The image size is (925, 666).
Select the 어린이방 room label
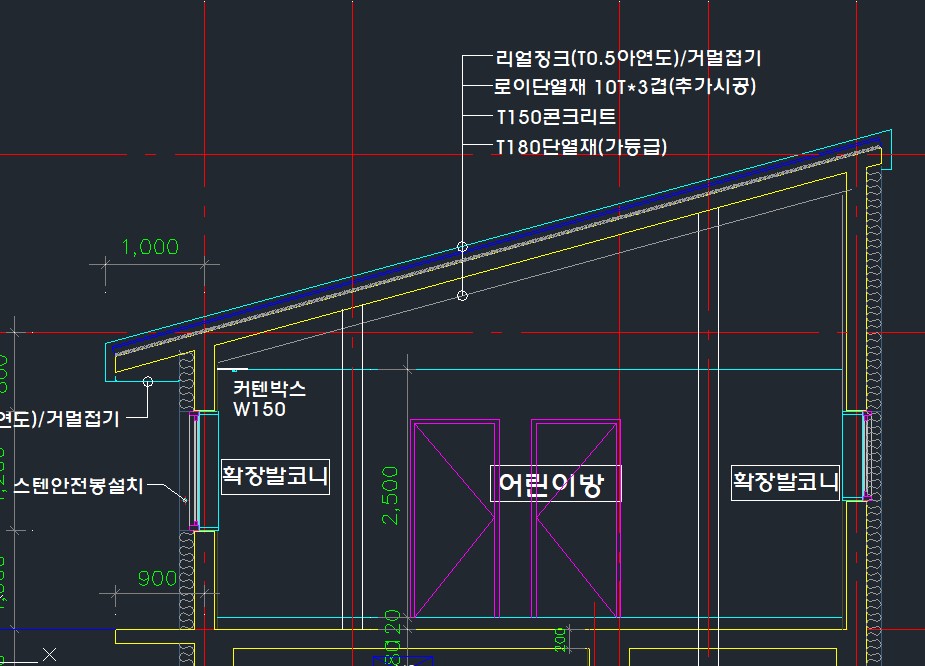tap(555, 484)
